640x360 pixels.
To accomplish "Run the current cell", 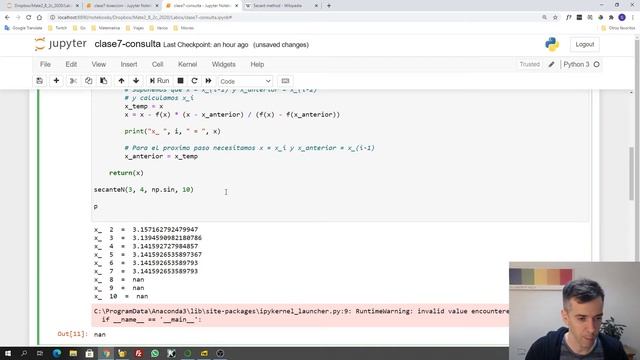I will coord(159,81).
